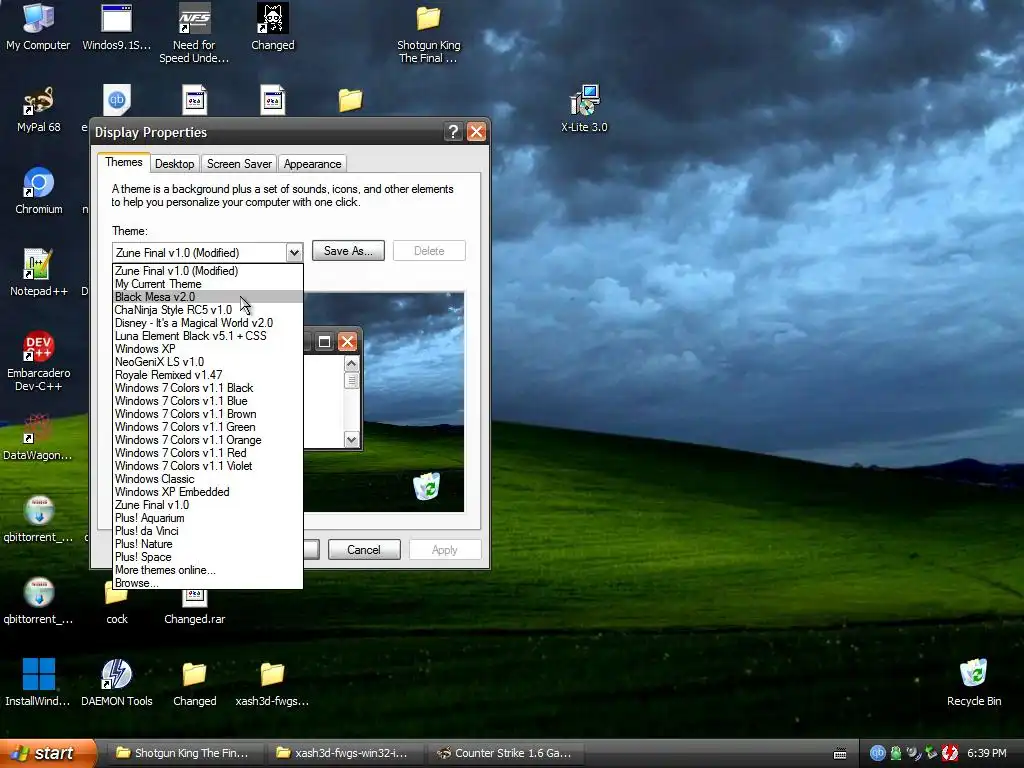Click the qBittorrent tray icon
This screenshot has height=768, width=1024.
pos(877,753)
